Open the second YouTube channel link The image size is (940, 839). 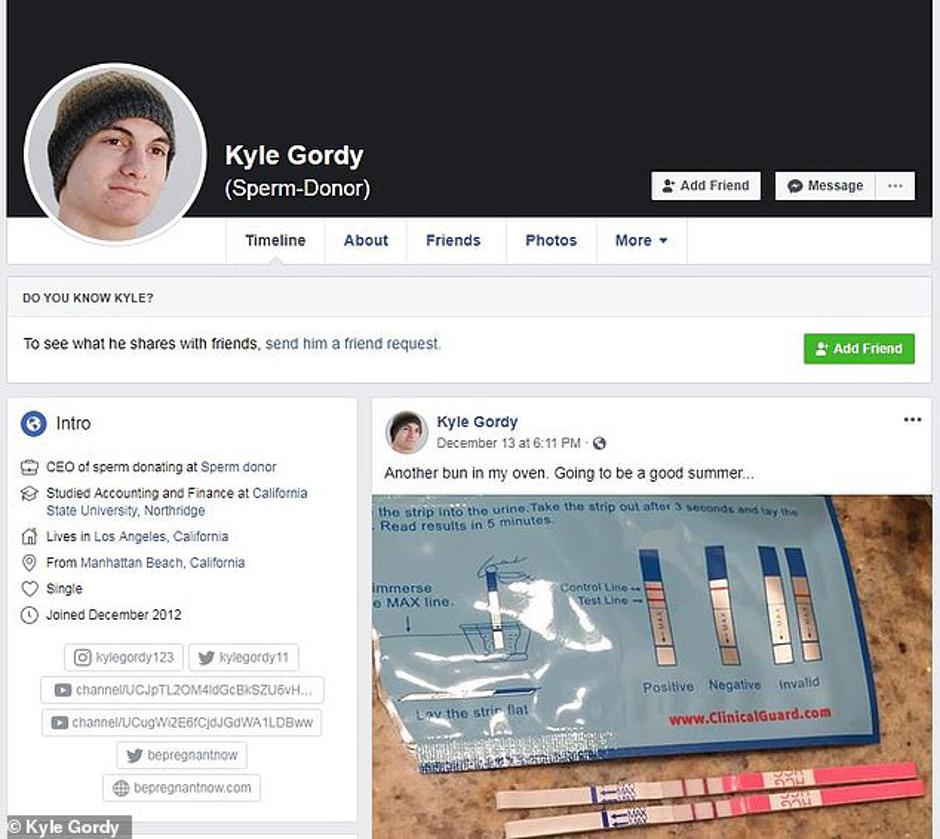(x=182, y=722)
